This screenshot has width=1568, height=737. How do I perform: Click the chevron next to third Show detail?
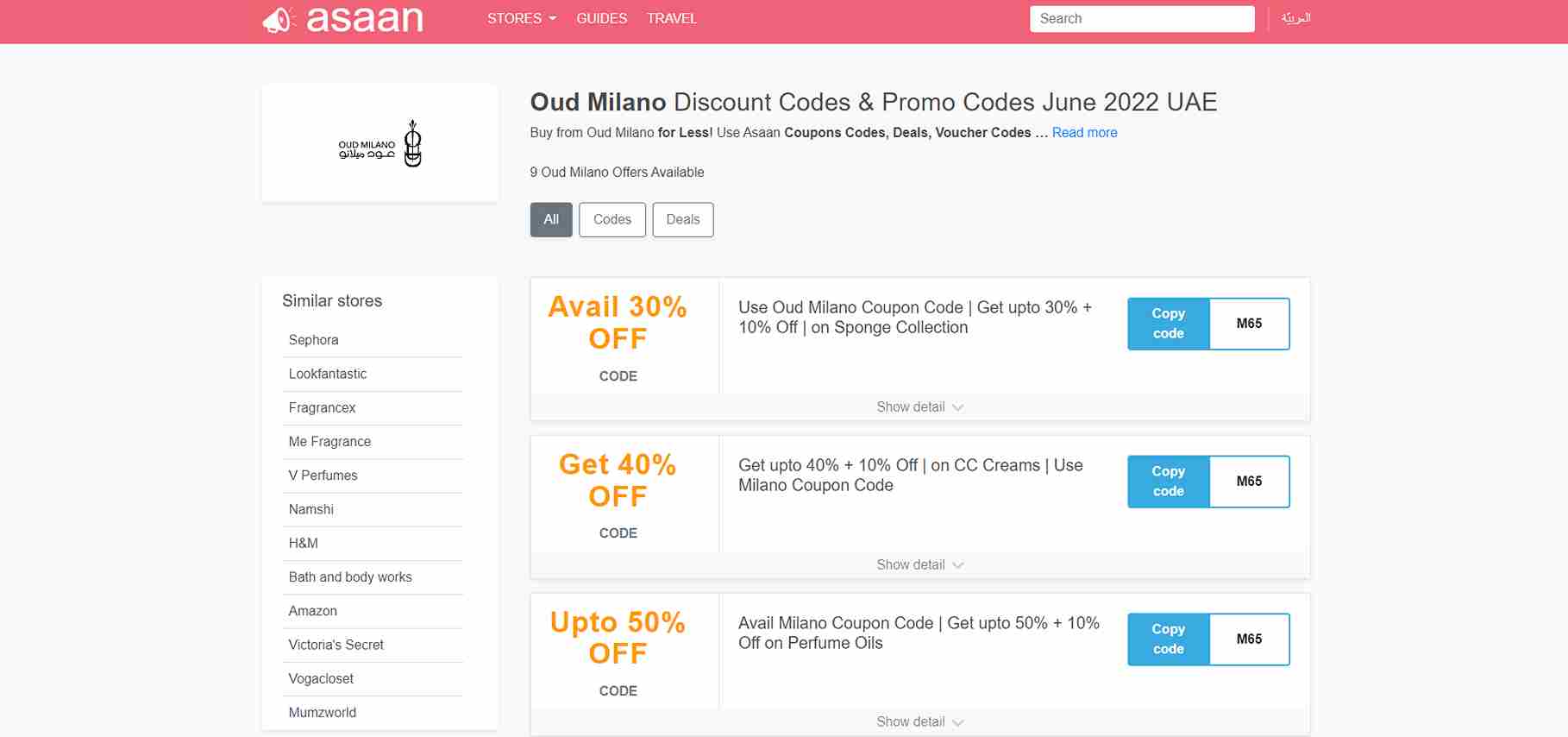point(957,721)
